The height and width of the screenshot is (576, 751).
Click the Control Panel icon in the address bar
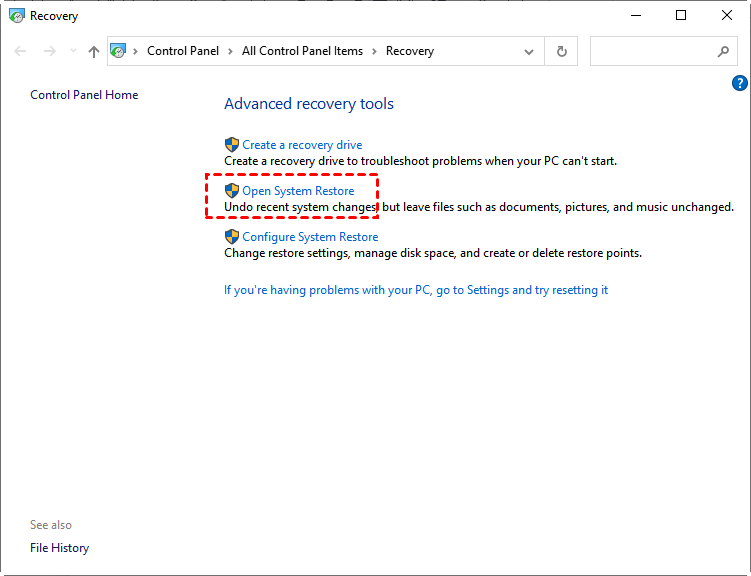click(x=119, y=51)
